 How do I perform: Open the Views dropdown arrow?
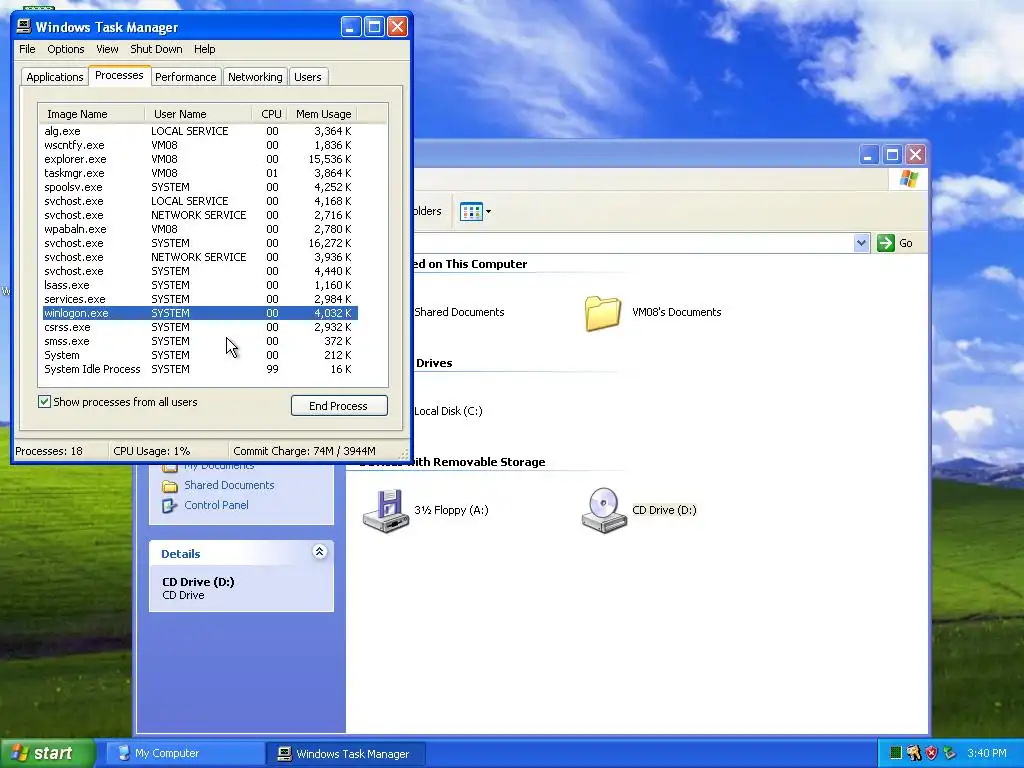(488, 212)
